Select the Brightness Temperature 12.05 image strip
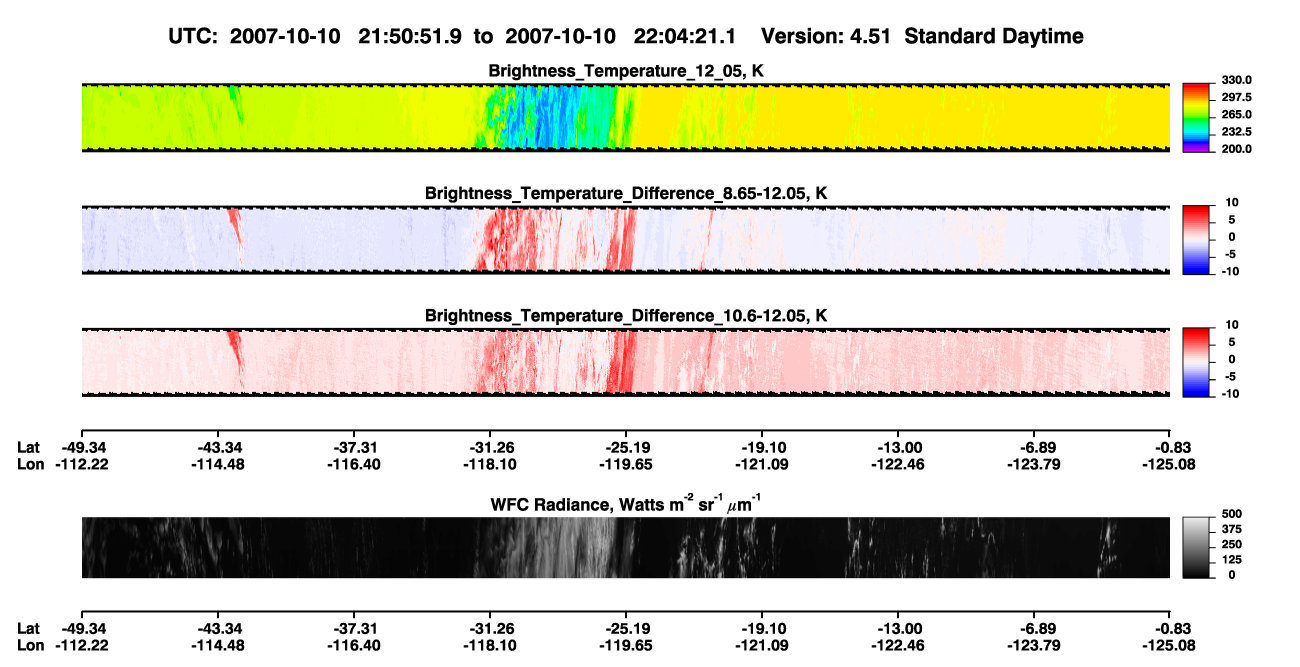The height and width of the screenshot is (667, 1300). pyautogui.click(x=625, y=118)
